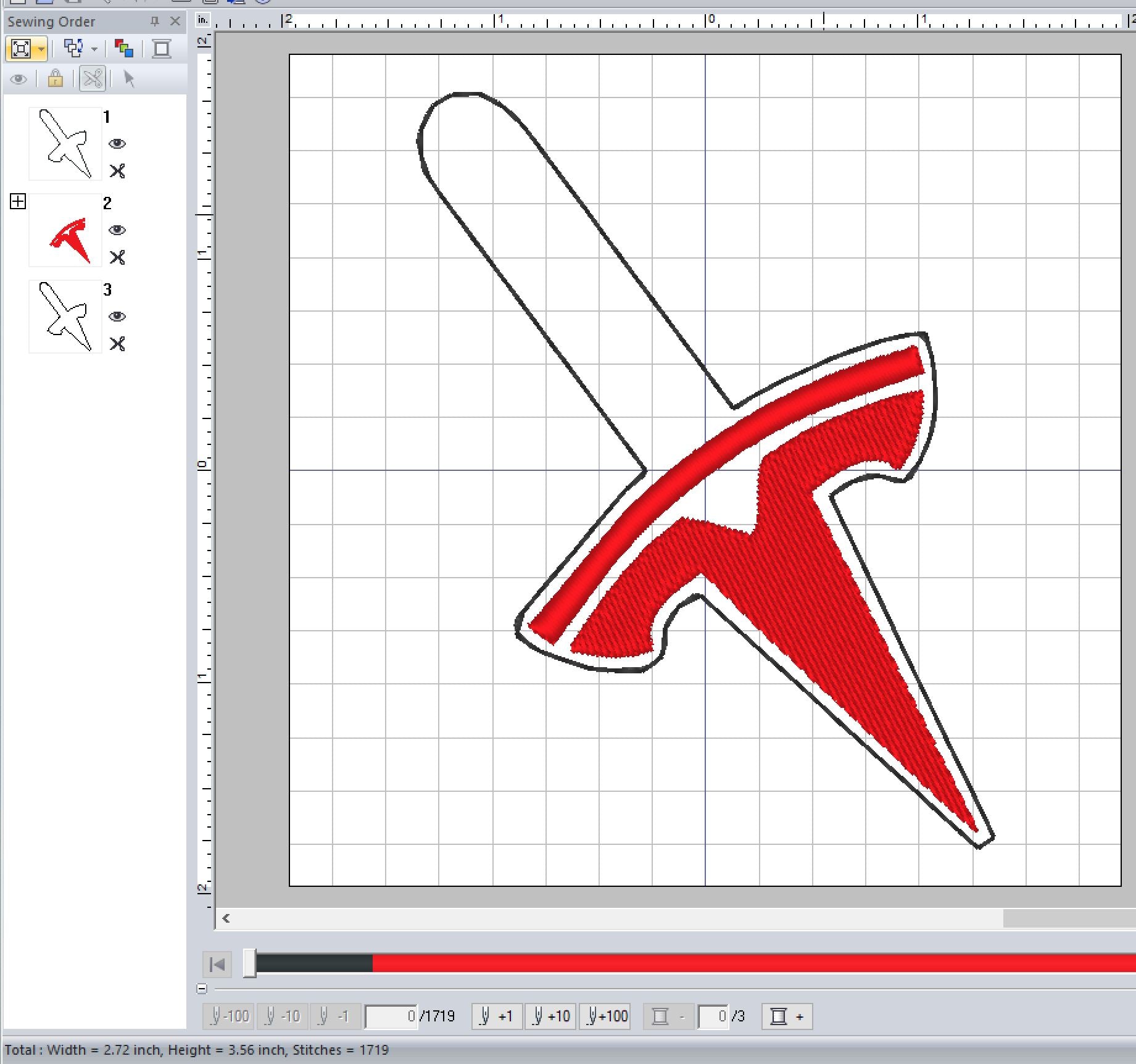Click the arrow pointer select icon
The width and height of the screenshot is (1136, 1064).
tap(129, 78)
